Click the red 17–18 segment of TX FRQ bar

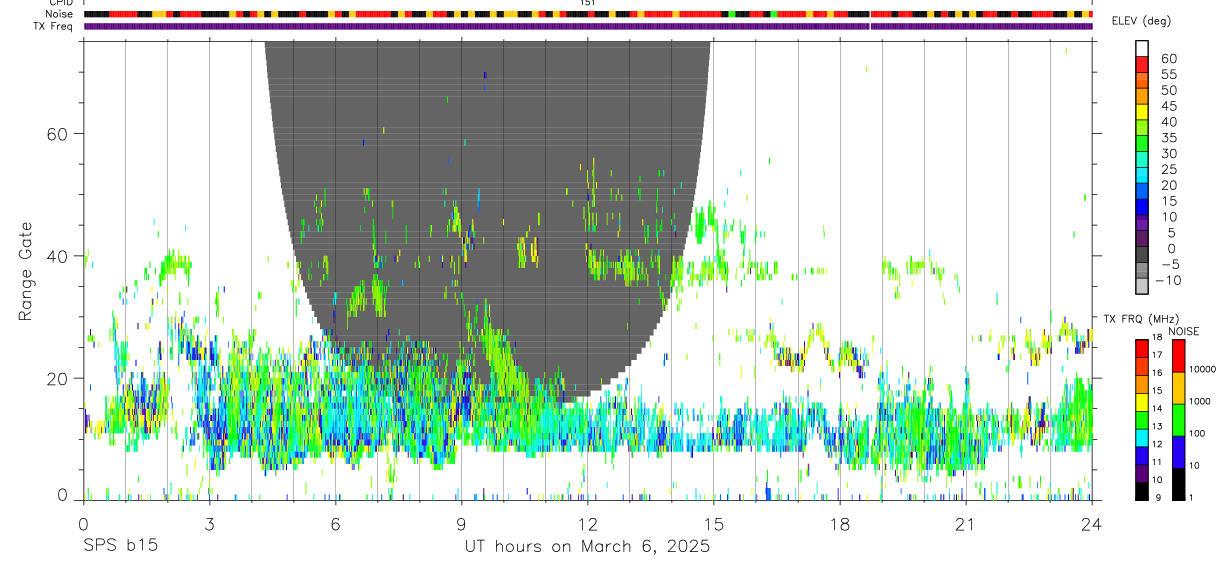pos(1142,348)
